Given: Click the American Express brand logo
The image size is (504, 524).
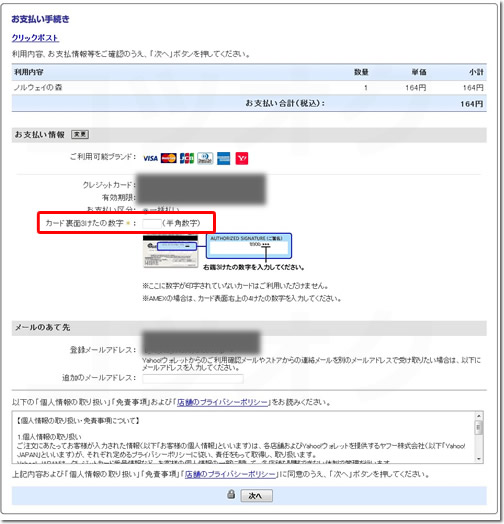Looking at the screenshot, I should (x=223, y=158).
